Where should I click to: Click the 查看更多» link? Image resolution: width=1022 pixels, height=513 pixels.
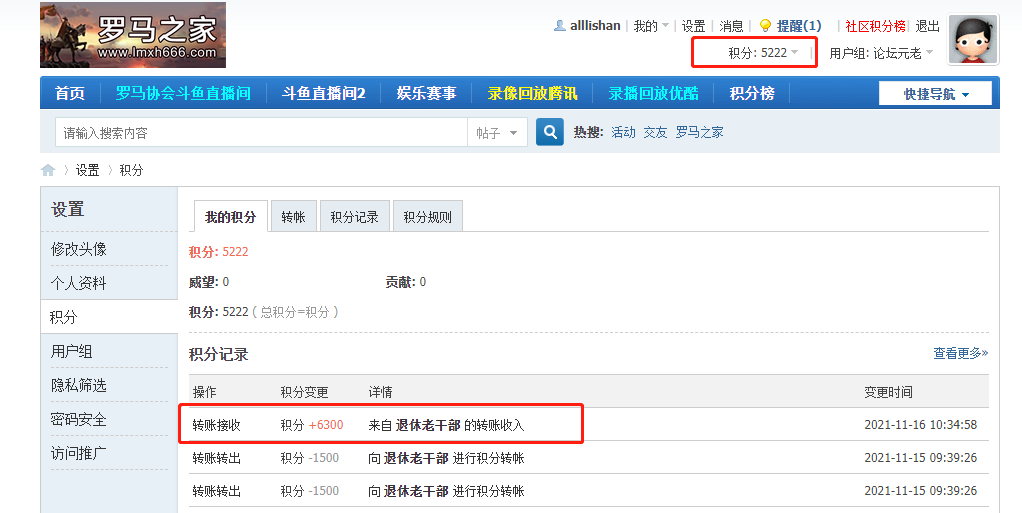point(960,353)
